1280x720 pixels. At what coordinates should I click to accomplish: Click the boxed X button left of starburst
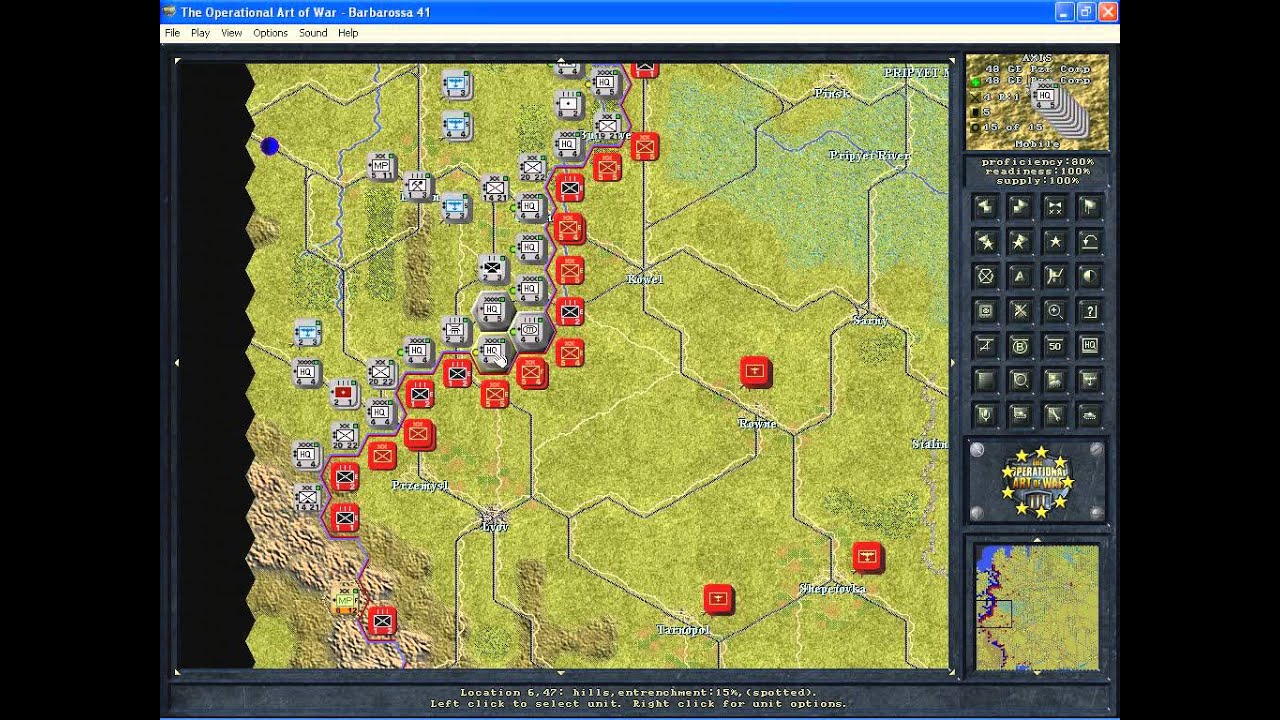(x=986, y=311)
